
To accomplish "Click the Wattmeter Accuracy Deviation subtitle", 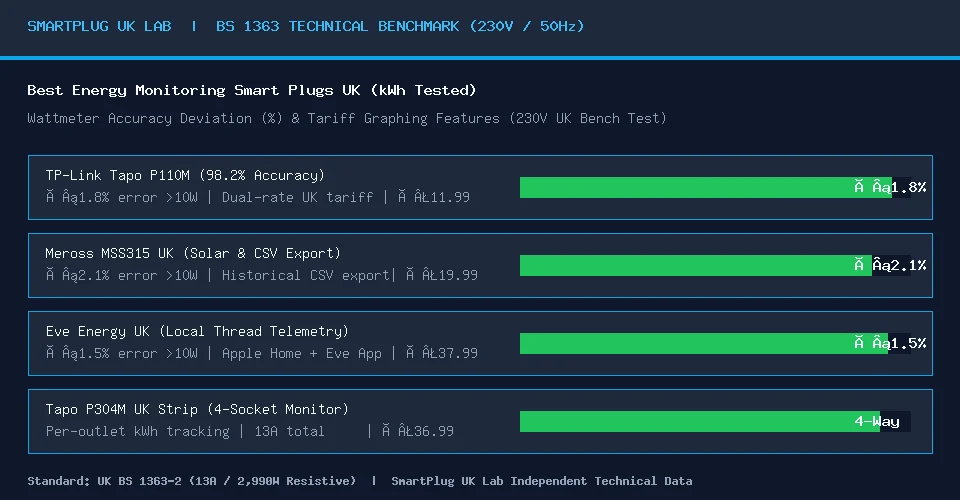I will (x=347, y=118).
